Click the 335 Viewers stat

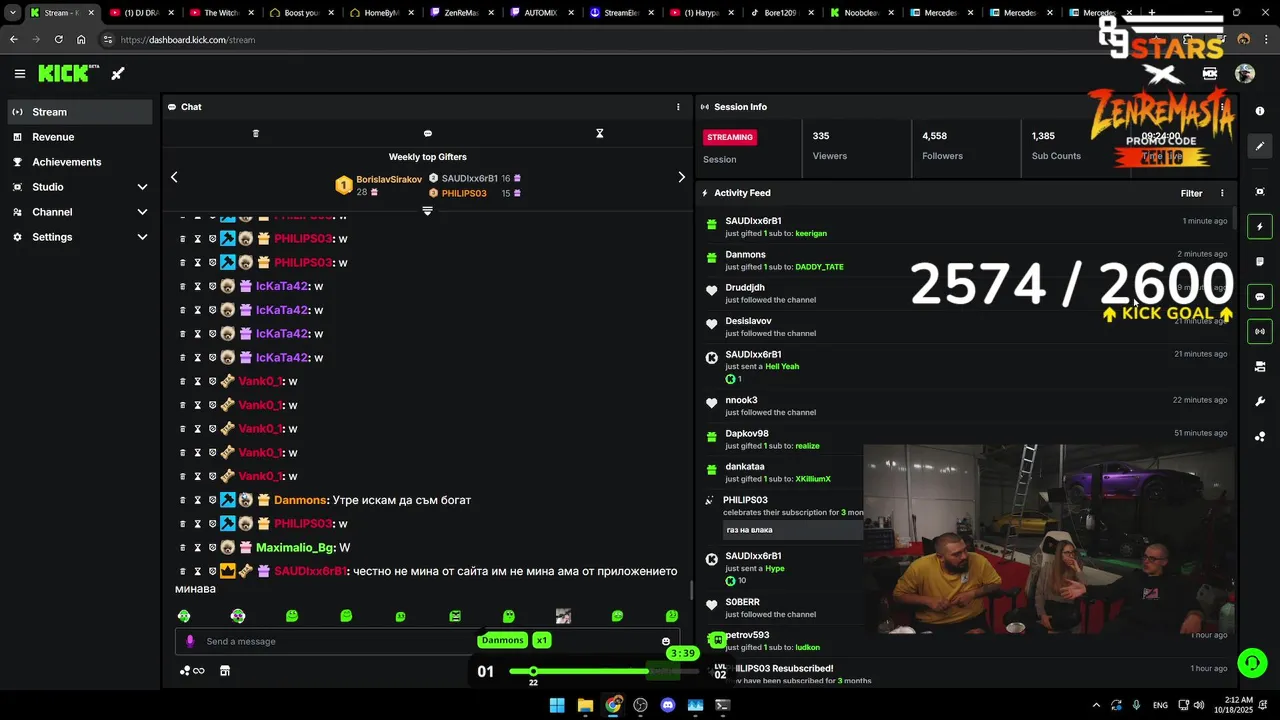pos(830,146)
